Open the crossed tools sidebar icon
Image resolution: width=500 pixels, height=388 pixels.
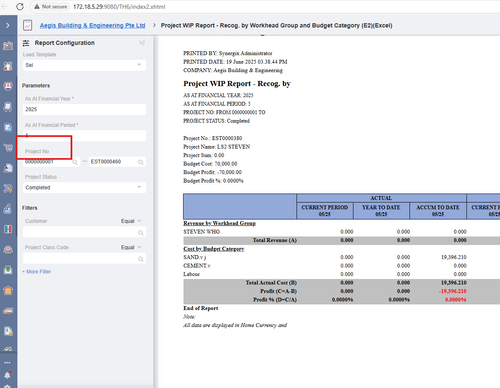tap(8, 188)
